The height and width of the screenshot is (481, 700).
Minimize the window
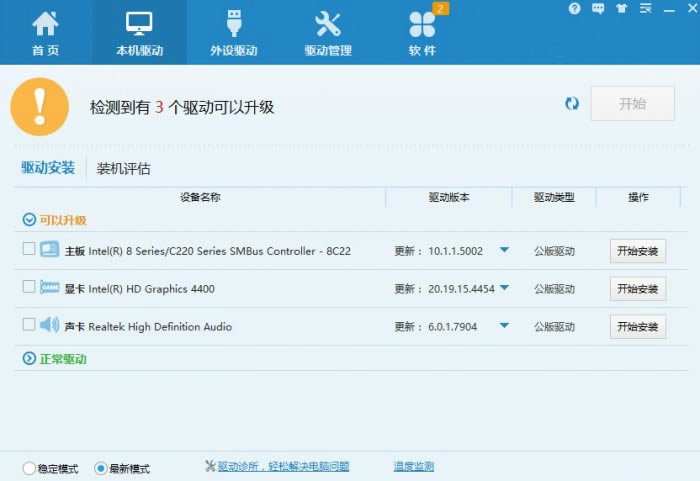click(x=669, y=9)
